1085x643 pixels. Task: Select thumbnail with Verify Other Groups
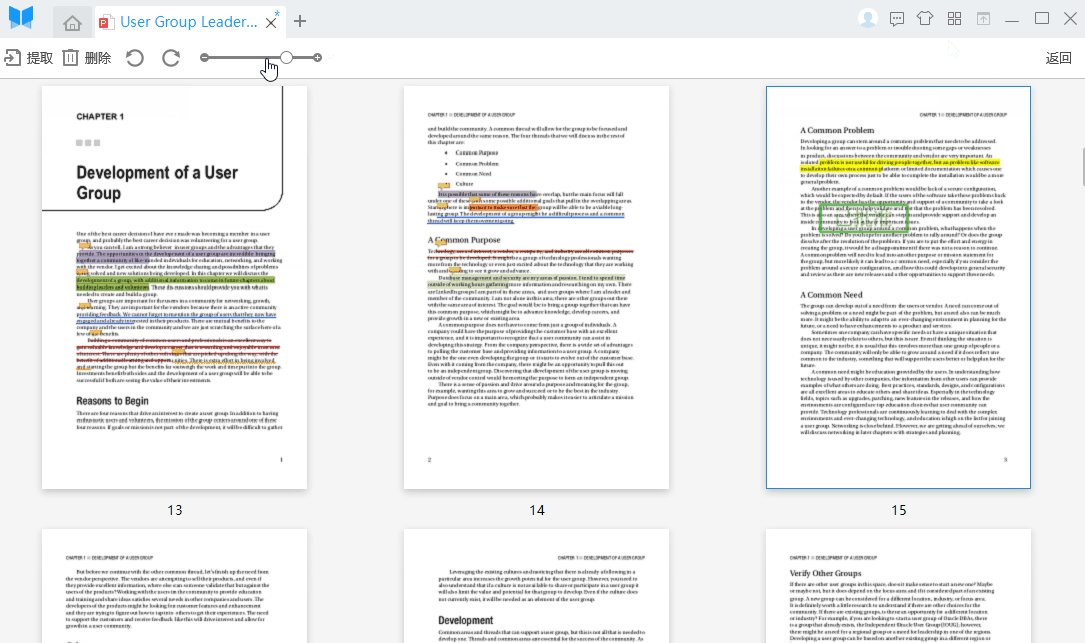(898, 586)
